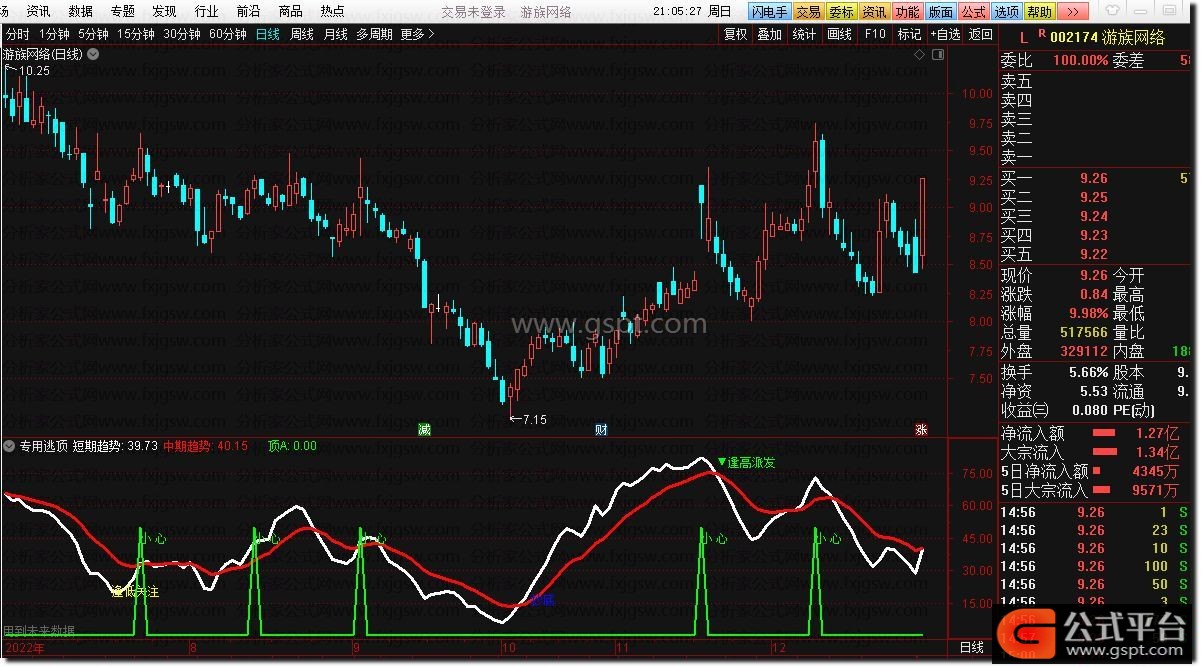Click the 选项 options button
1202x667 pixels.
point(1006,12)
